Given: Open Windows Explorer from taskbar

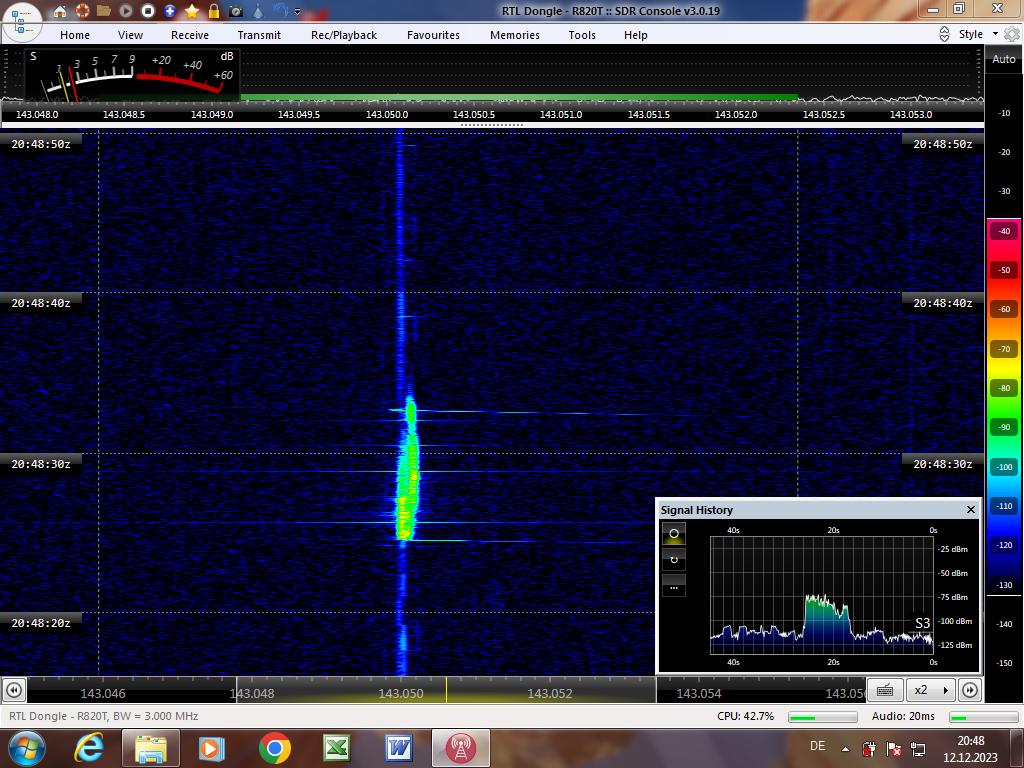Looking at the screenshot, I should coord(151,748).
